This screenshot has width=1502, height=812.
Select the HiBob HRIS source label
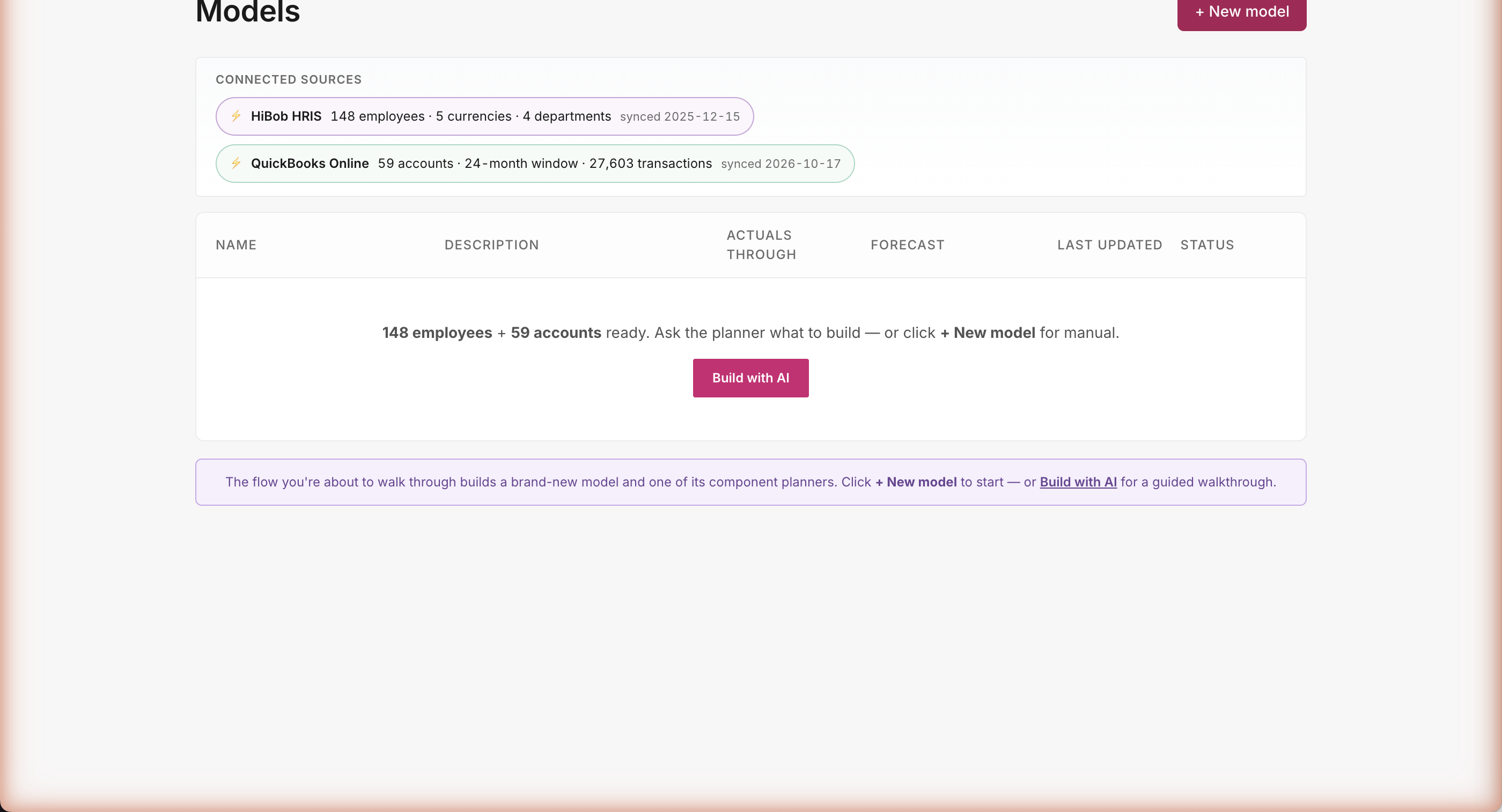[286, 116]
